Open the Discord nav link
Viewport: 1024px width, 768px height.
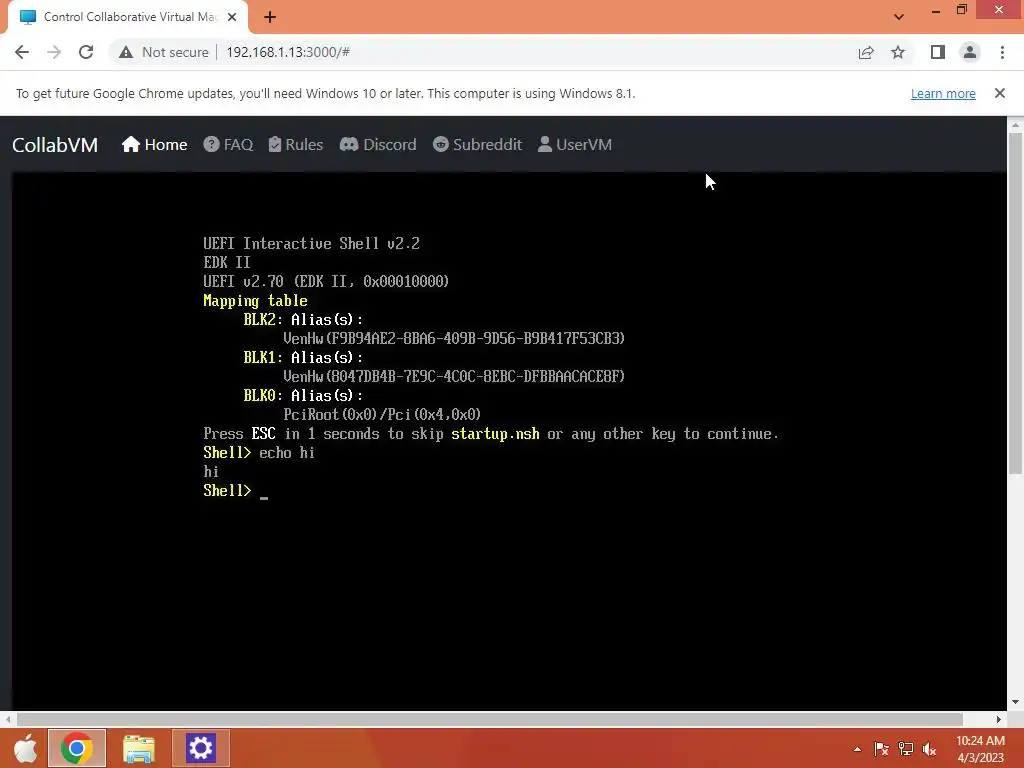click(x=378, y=144)
